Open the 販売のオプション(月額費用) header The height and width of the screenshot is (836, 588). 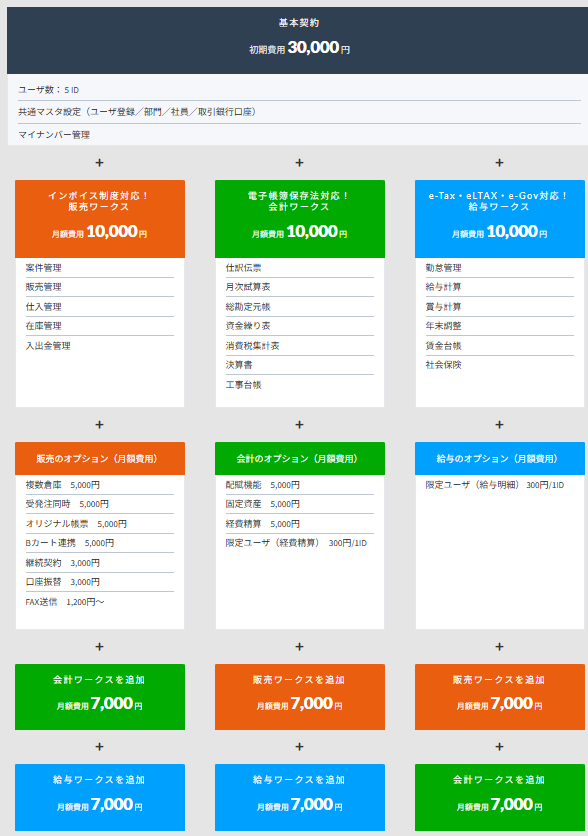click(100, 459)
